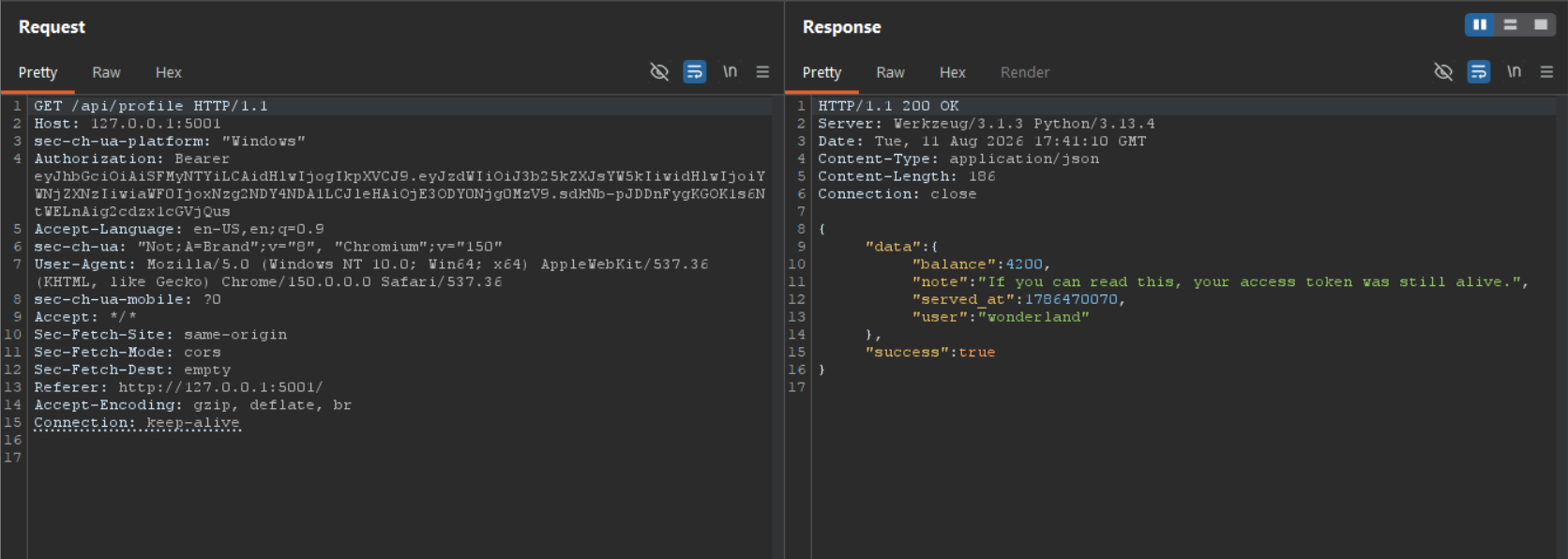Click the Referer header line

[x=178, y=387]
